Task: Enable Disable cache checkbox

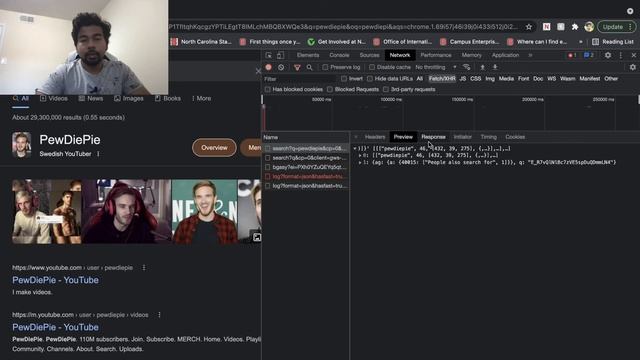Action: coord(372,67)
